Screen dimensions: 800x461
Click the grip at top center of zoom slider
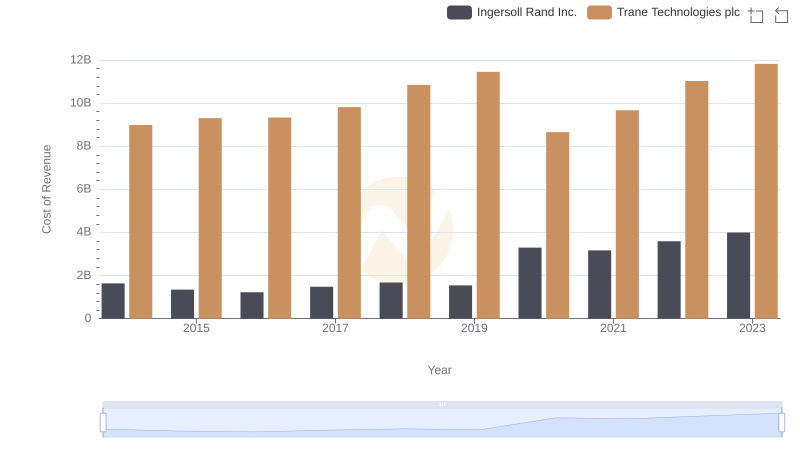(x=442, y=404)
